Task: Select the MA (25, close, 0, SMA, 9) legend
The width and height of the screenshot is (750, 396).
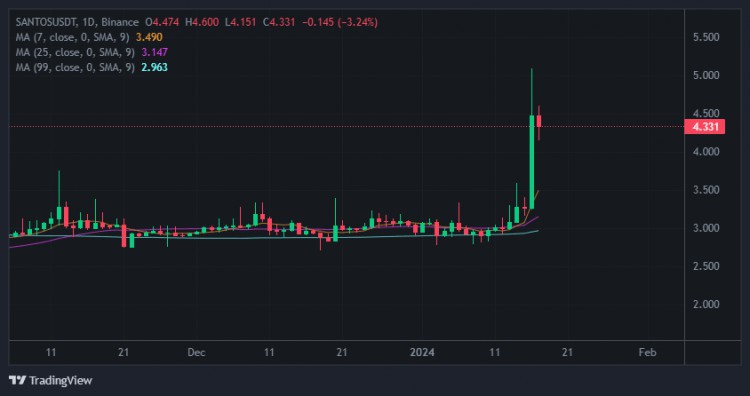Action: 77,52
